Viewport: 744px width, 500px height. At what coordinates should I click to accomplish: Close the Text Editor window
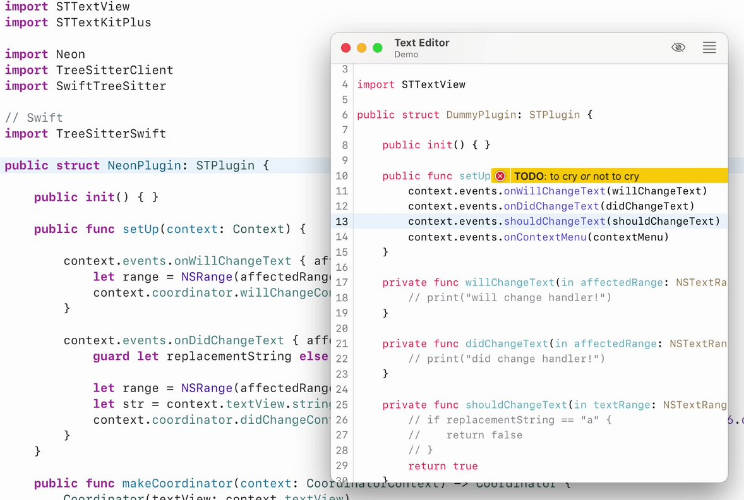click(x=346, y=48)
